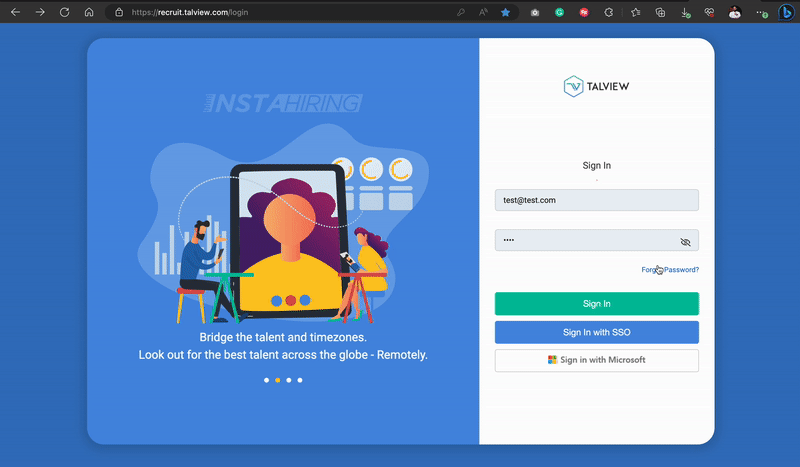Open Browser essentials heart icon
Viewport: 800px width, 467px height.
709,13
